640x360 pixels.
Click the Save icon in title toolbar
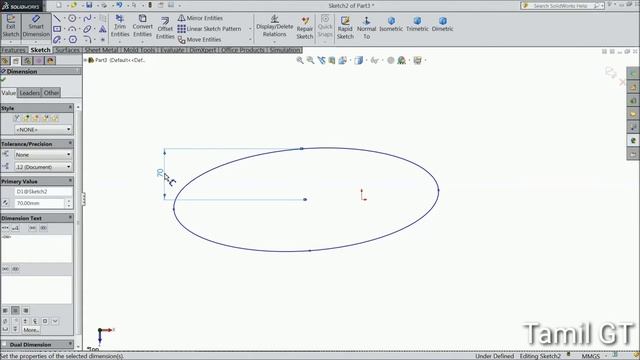[89, 5]
